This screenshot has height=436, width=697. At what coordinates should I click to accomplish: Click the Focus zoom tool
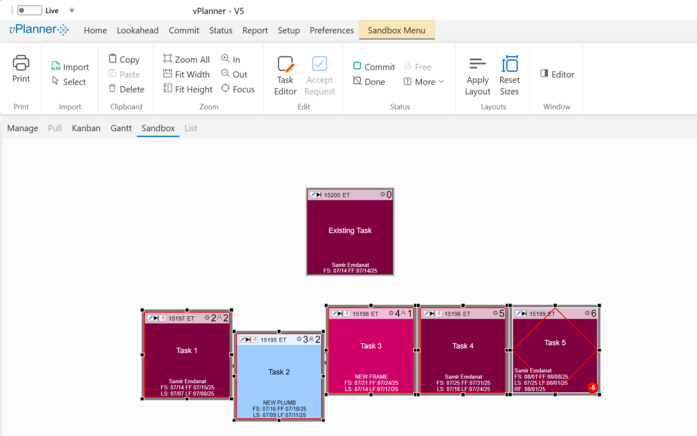(238, 89)
